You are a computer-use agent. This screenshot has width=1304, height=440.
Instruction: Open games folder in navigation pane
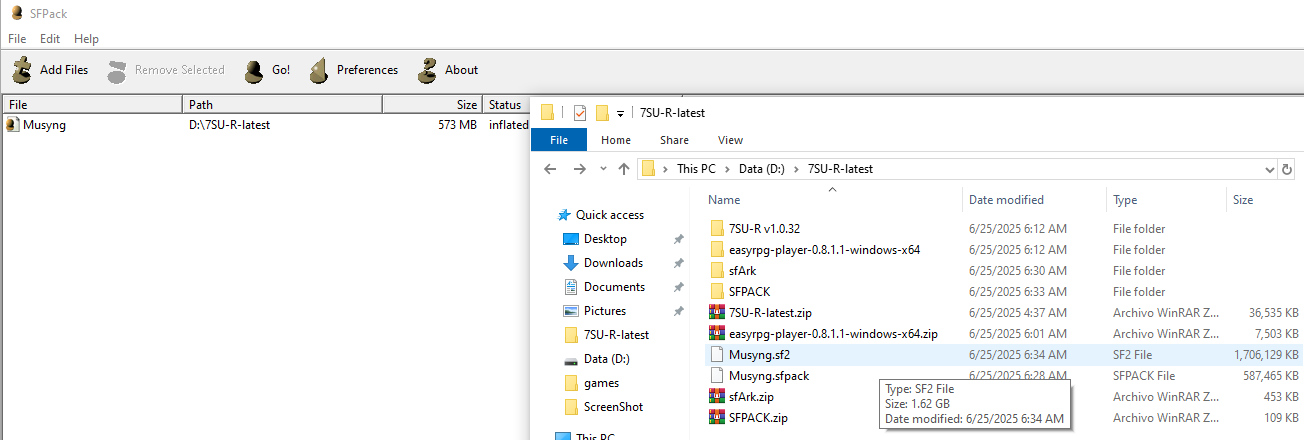(x=601, y=383)
